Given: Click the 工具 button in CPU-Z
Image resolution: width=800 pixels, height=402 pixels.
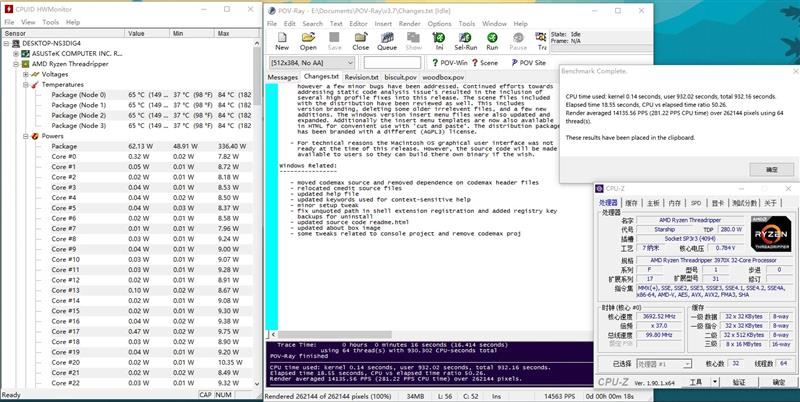Looking at the screenshot, I should pyautogui.click(x=696, y=382).
